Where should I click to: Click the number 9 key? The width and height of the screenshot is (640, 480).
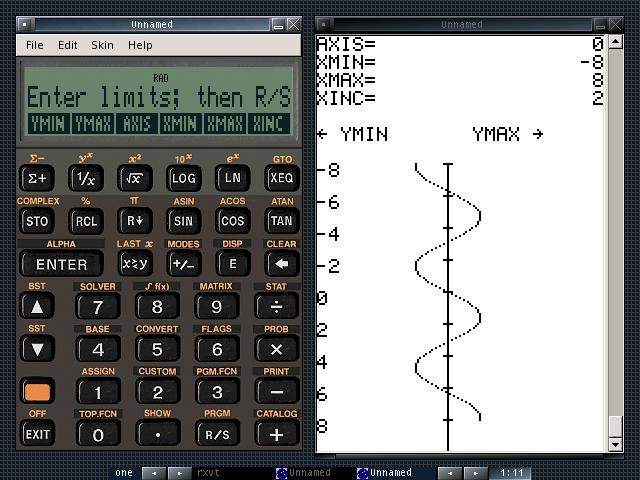point(217,307)
